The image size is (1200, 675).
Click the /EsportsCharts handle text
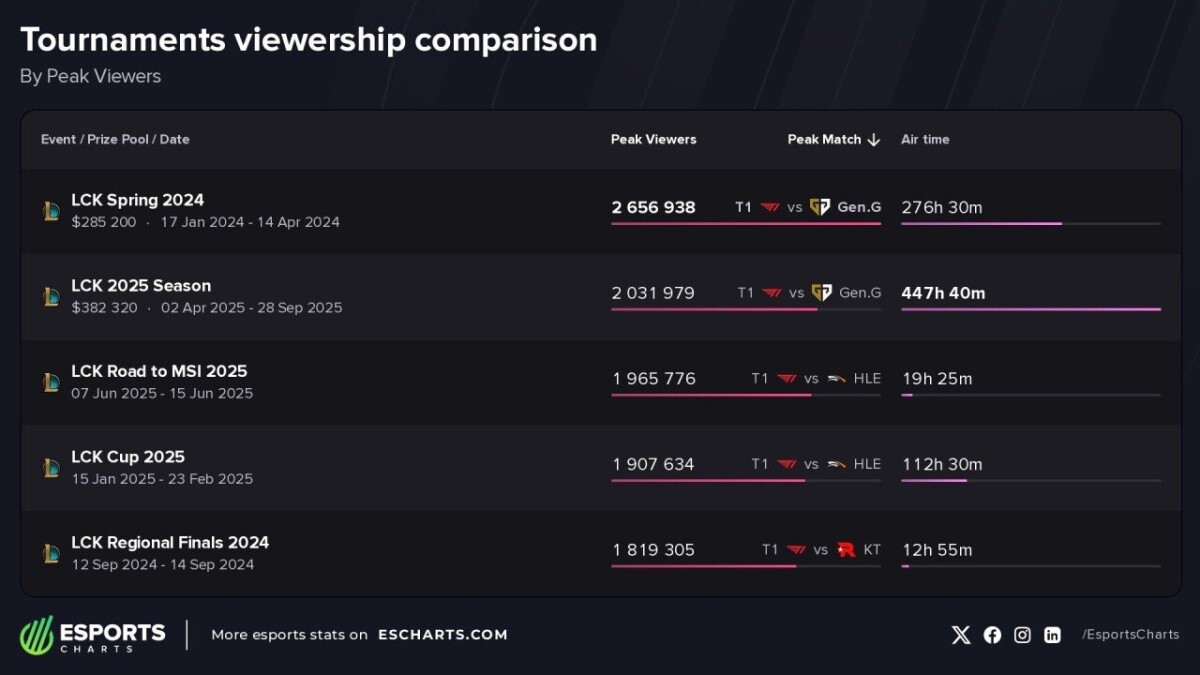click(x=1130, y=635)
